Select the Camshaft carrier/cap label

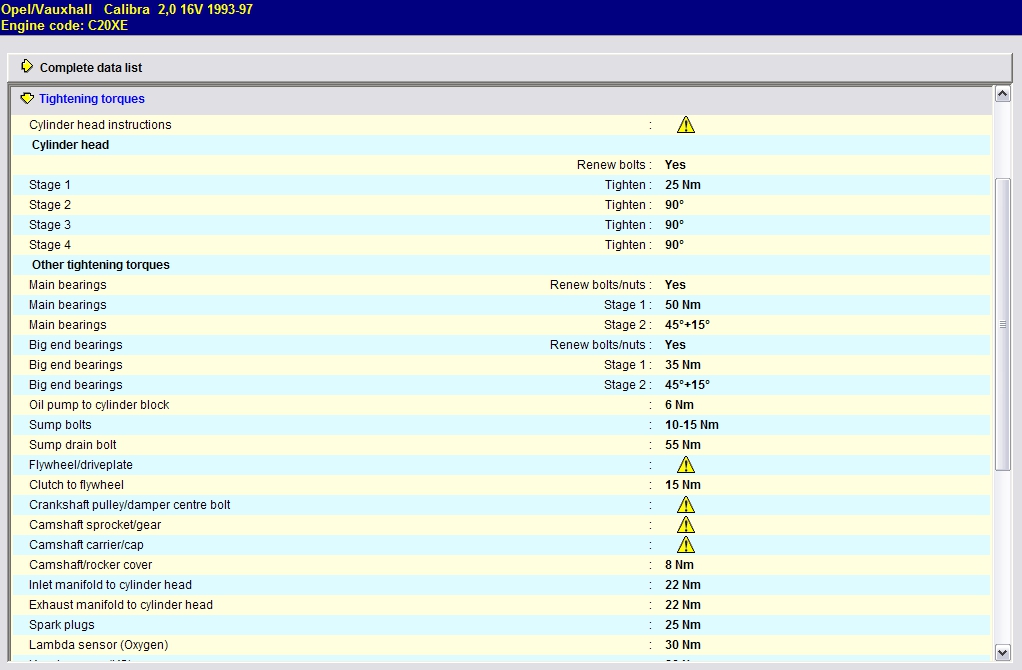coord(86,545)
